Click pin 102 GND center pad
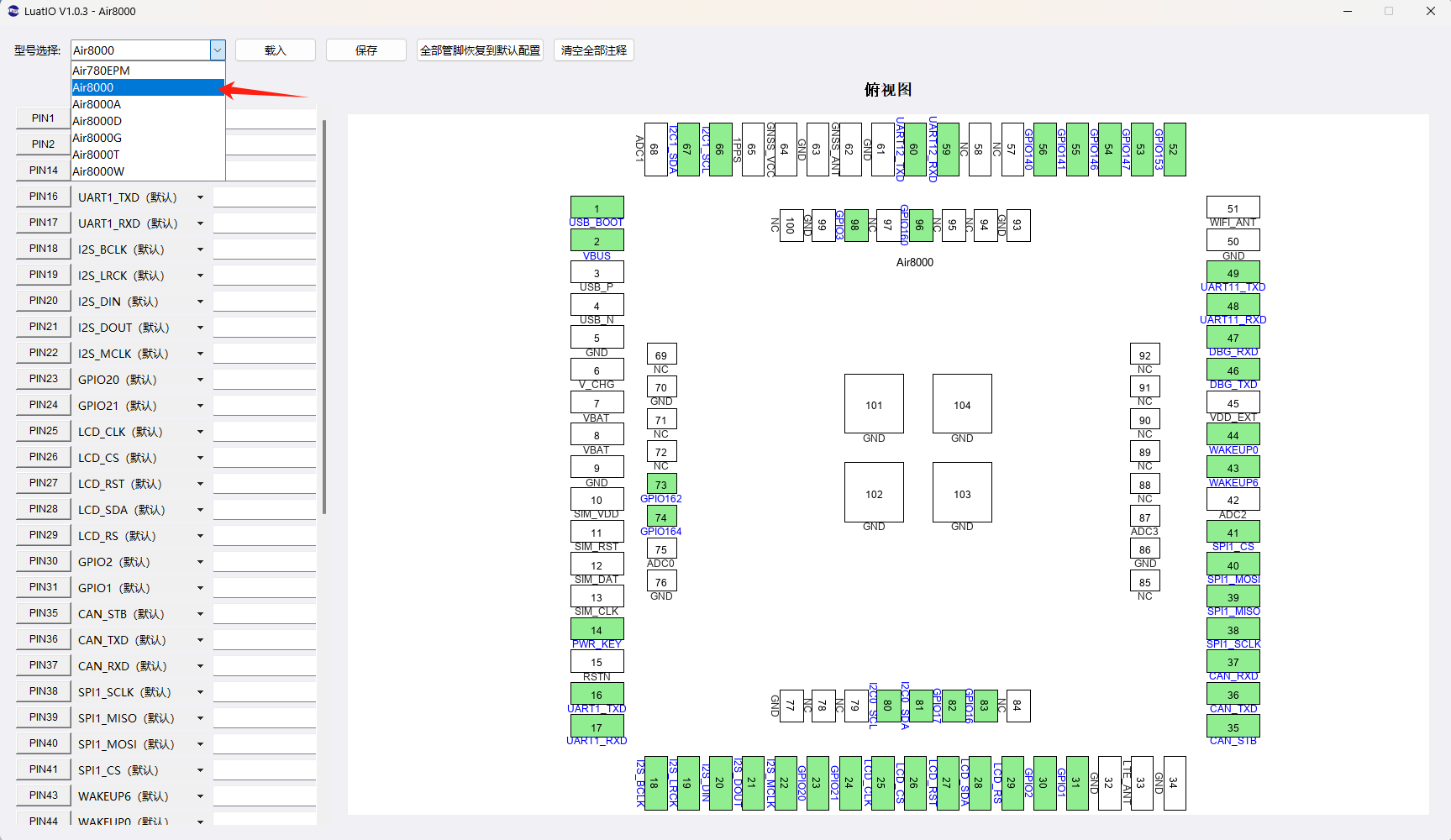Image resolution: width=1451 pixels, height=840 pixels. pyautogui.click(x=874, y=492)
